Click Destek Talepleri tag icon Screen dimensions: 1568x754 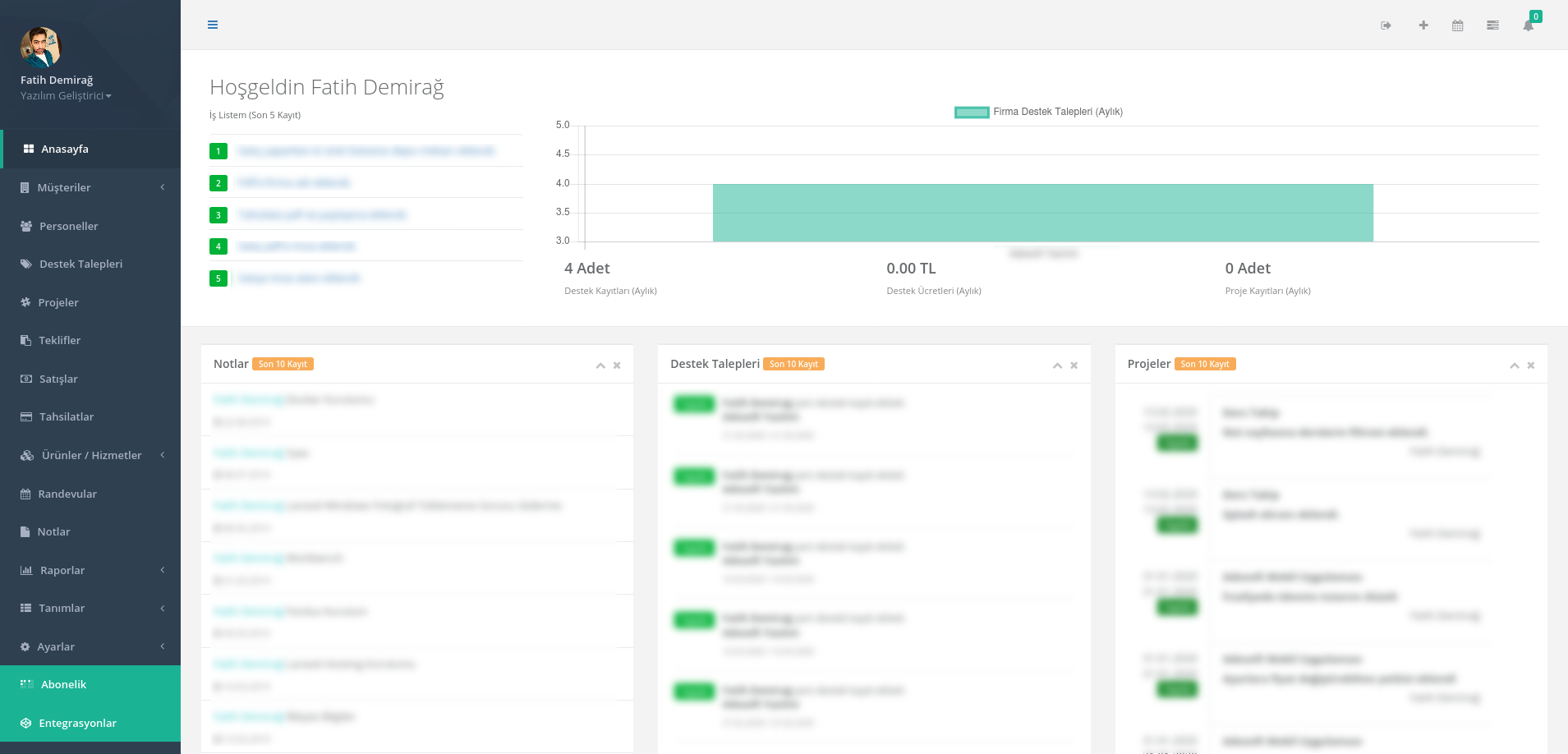(x=26, y=264)
